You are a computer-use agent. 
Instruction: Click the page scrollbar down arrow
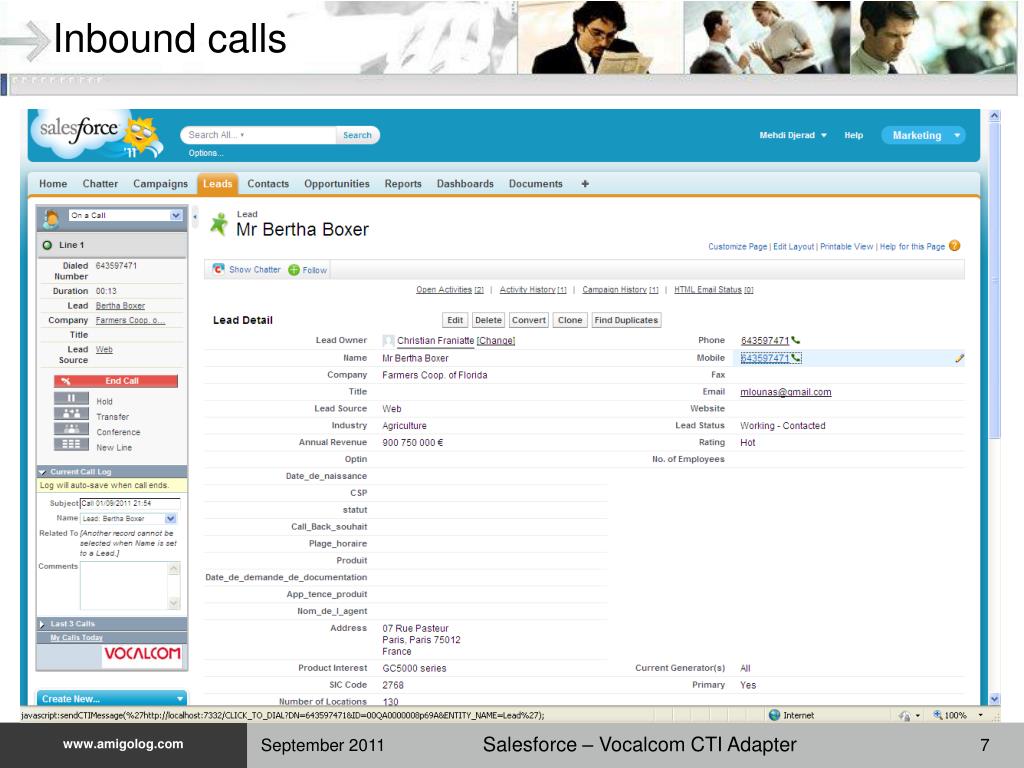[994, 699]
